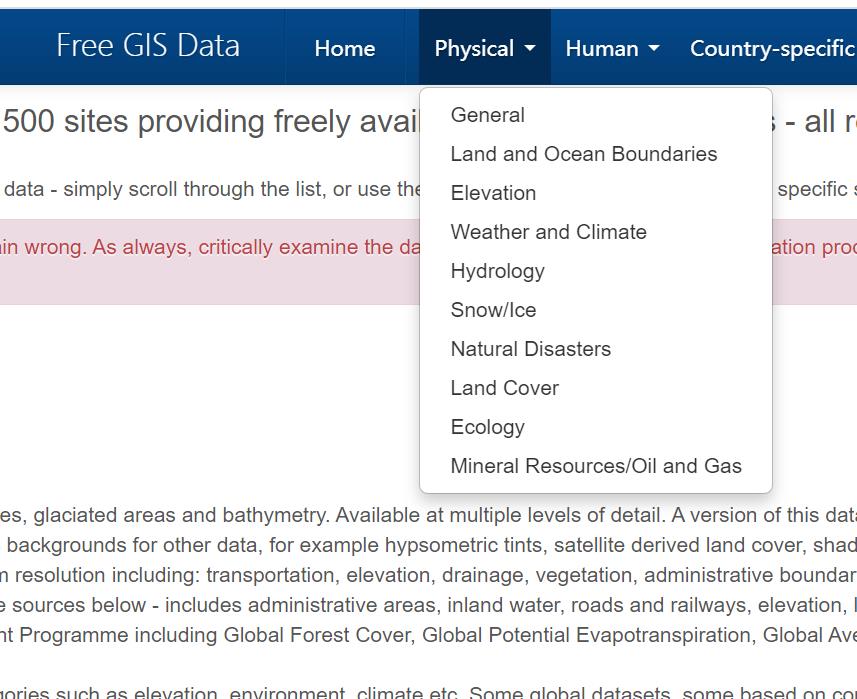Open Mineral Resources/Oil and Gas
This screenshot has width=857, height=699.
pyautogui.click(x=596, y=466)
